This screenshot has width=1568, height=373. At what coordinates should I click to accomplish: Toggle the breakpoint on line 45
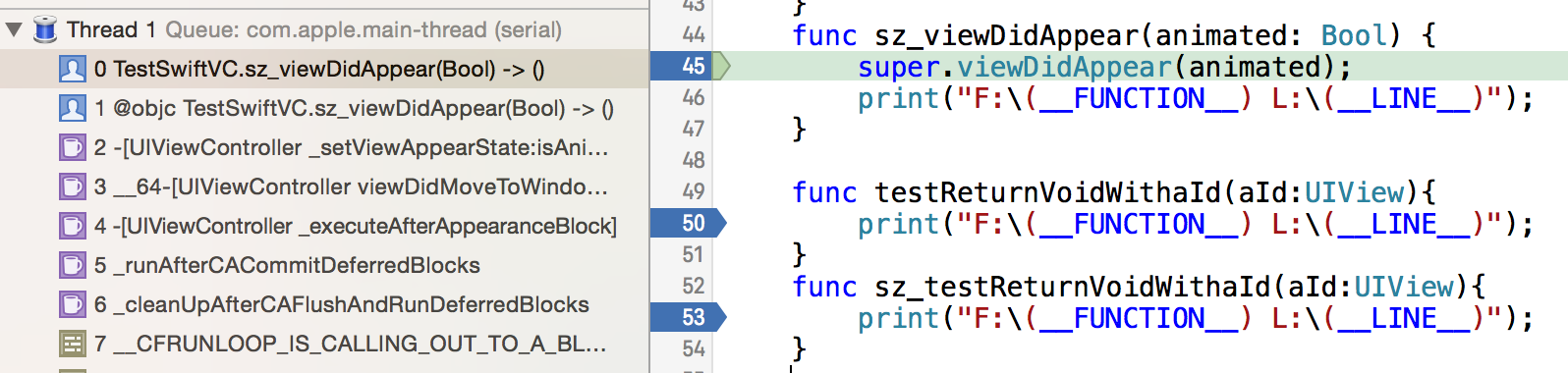point(688,66)
